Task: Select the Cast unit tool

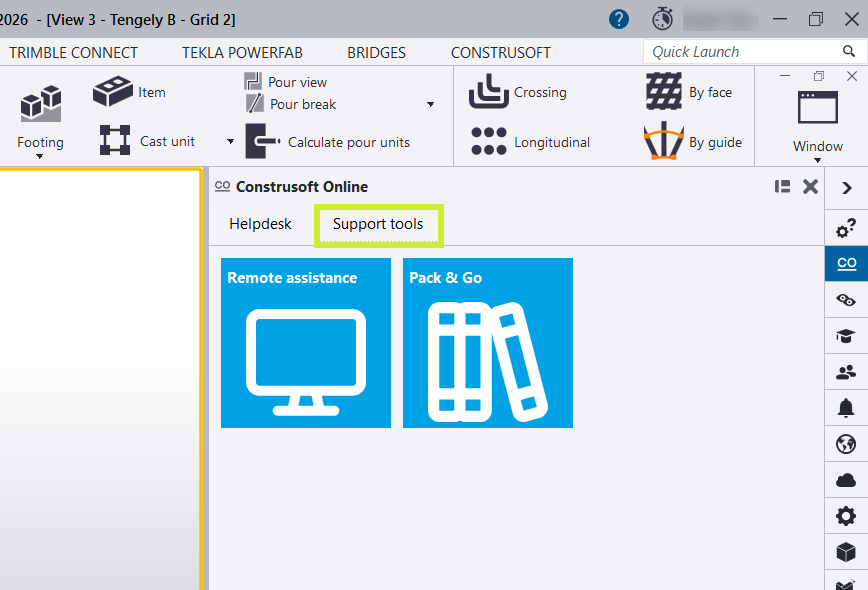Action: (147, 141)
